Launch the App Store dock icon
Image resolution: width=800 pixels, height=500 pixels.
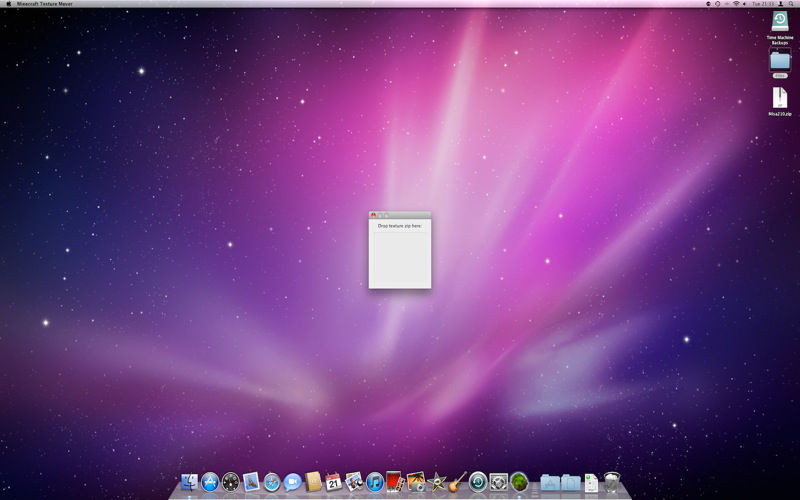(210, 482)
